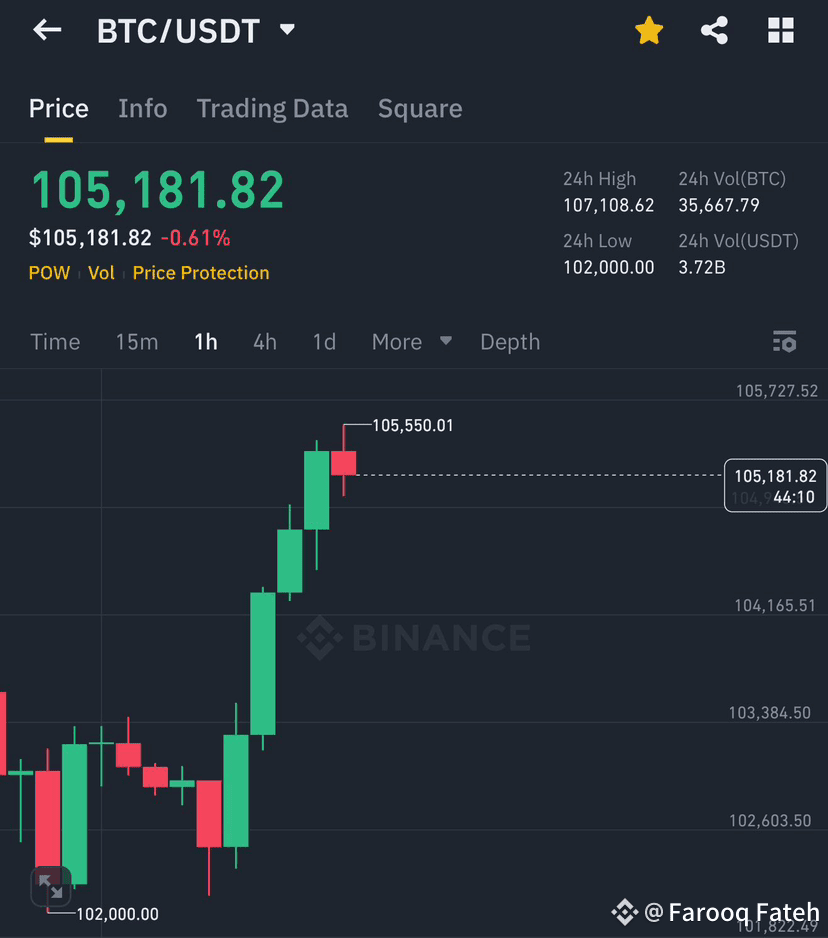Viewport: 828px width, 938px height.
Task: Click the large 105,181.82 price text
Action: [x=158, y=190]
